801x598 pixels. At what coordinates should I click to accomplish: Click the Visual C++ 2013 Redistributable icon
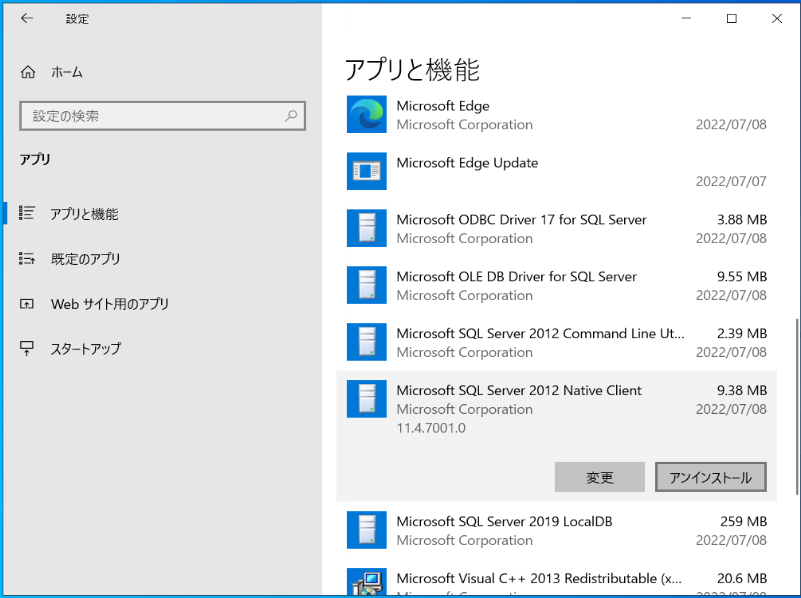click(x=366, y=582)
